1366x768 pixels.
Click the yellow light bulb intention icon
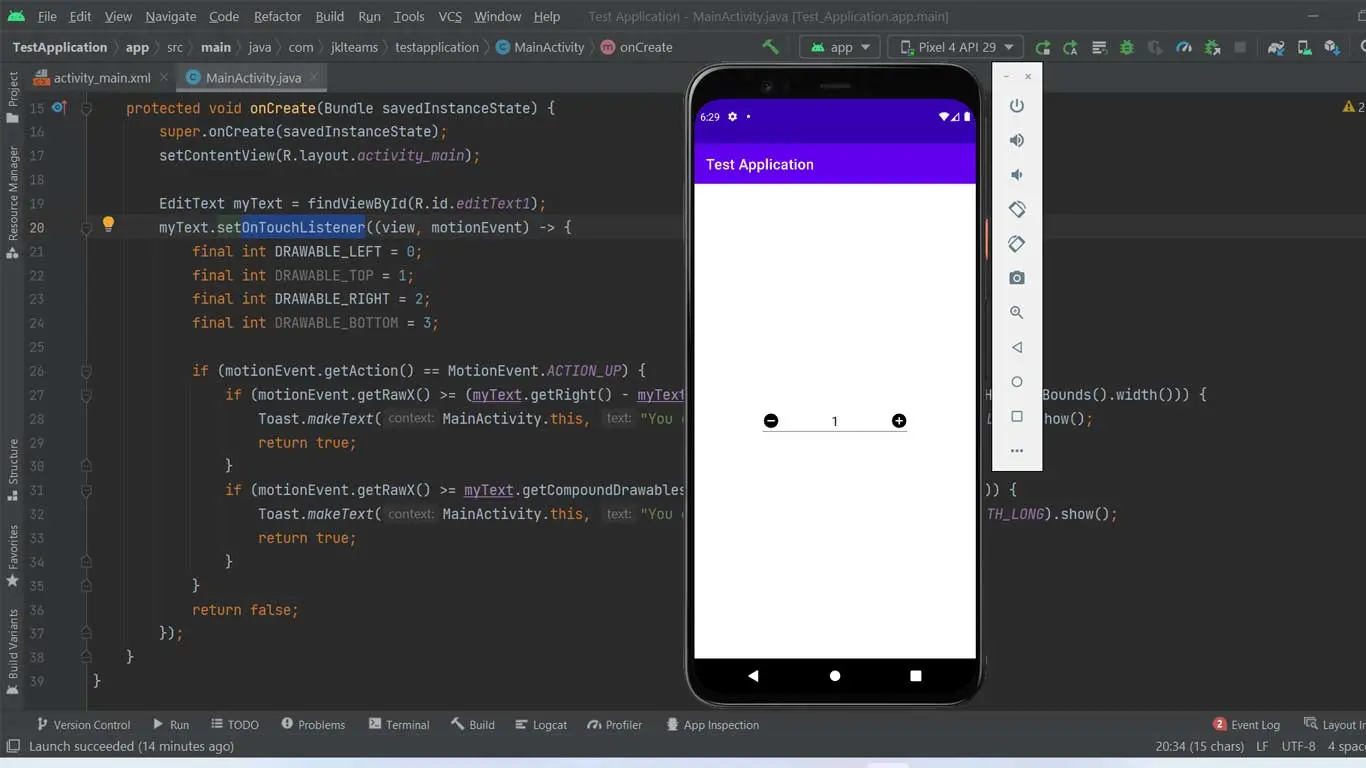click(x=108, y=225)
